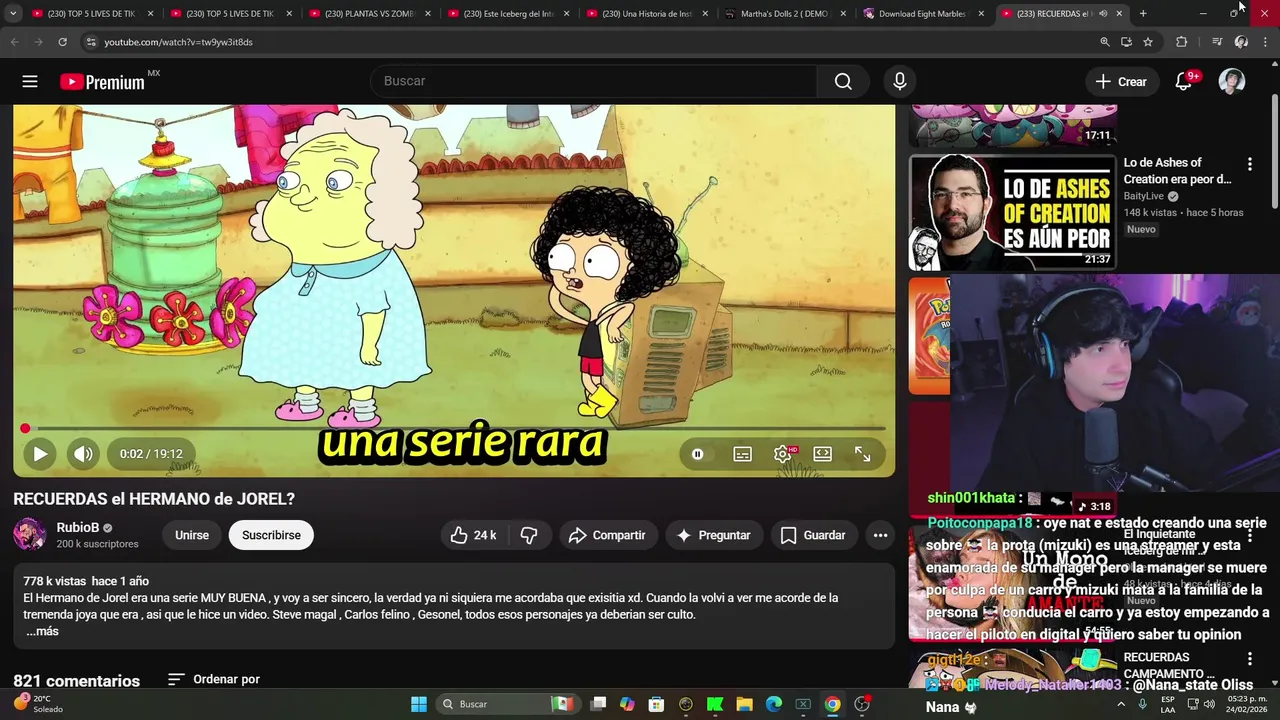Open Windows Start menu
This screenshot has width=1280, height=720.
tap(419, 704)
